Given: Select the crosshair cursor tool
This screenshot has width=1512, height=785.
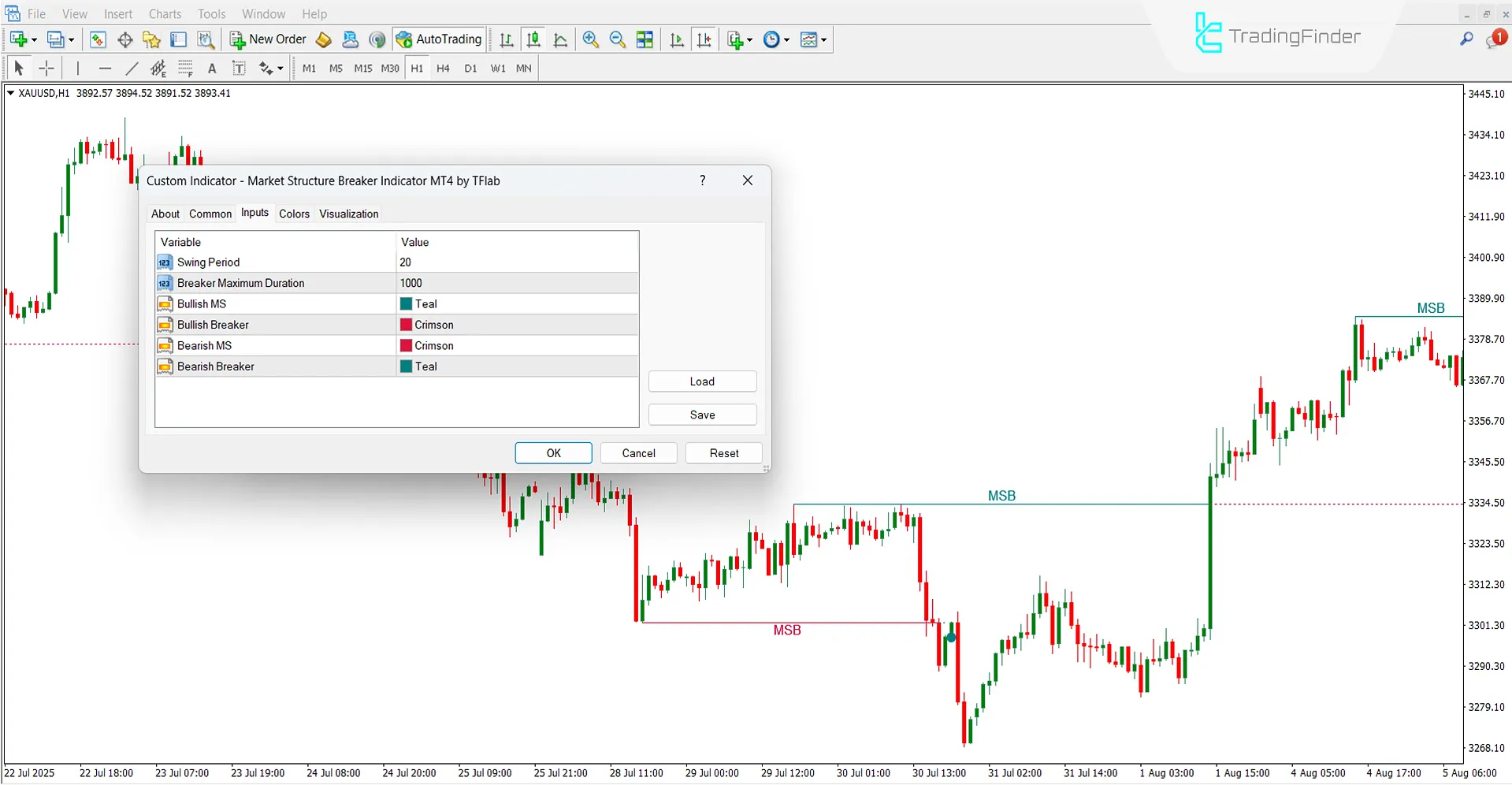Looking at the screenshot, I should pyautogui.click(x=46, y=69).
